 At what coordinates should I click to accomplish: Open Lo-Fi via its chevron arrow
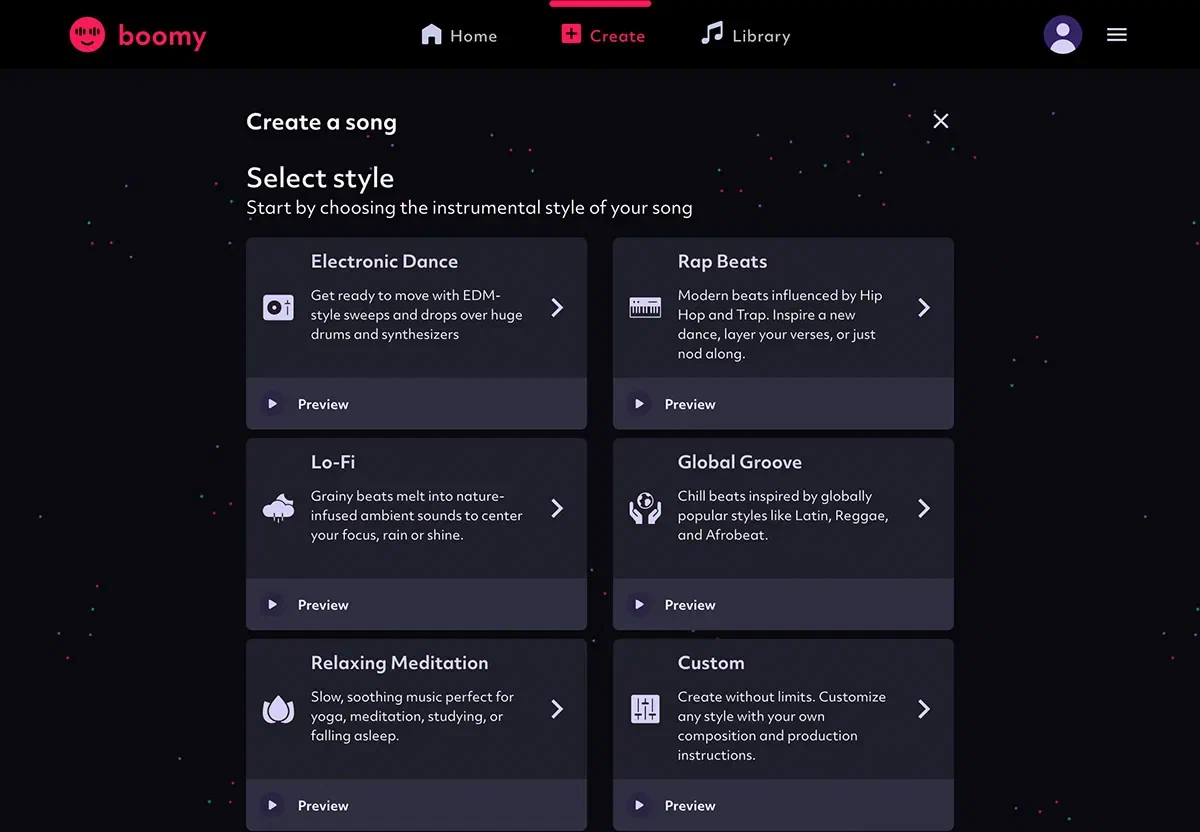(x=557, y=508)
